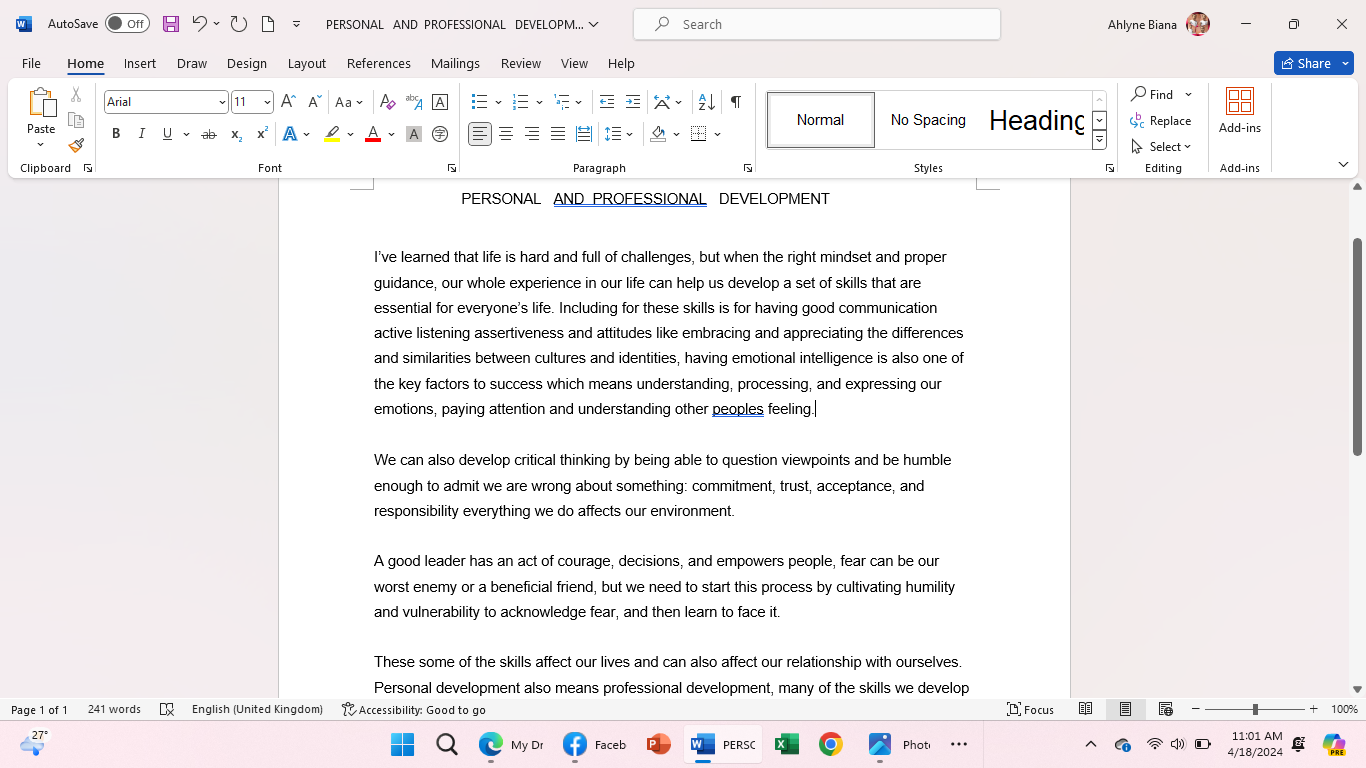Open PowerPoint from the taskbar

tap(658, 744)
